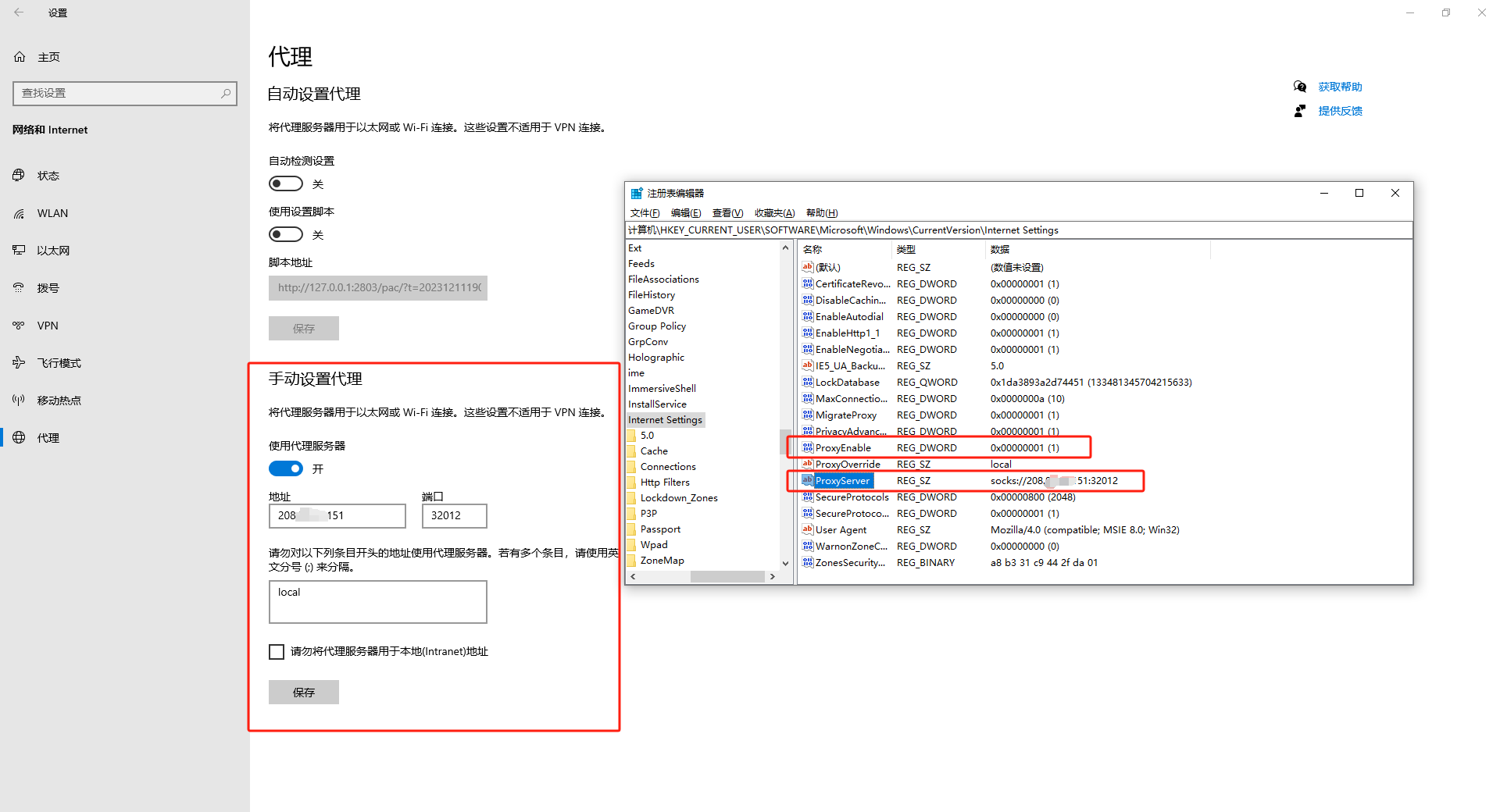Select the ProxyServer registry value
1500x812 pixels.
point(842,481)
